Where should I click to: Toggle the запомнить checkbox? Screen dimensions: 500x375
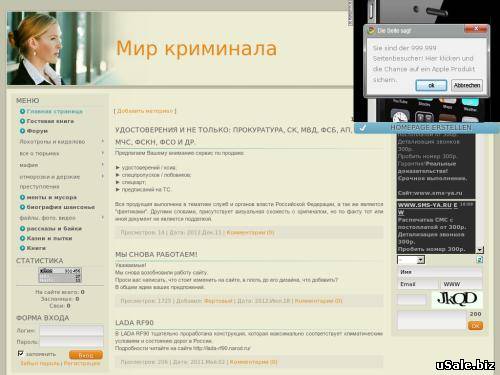click(21, 353)
